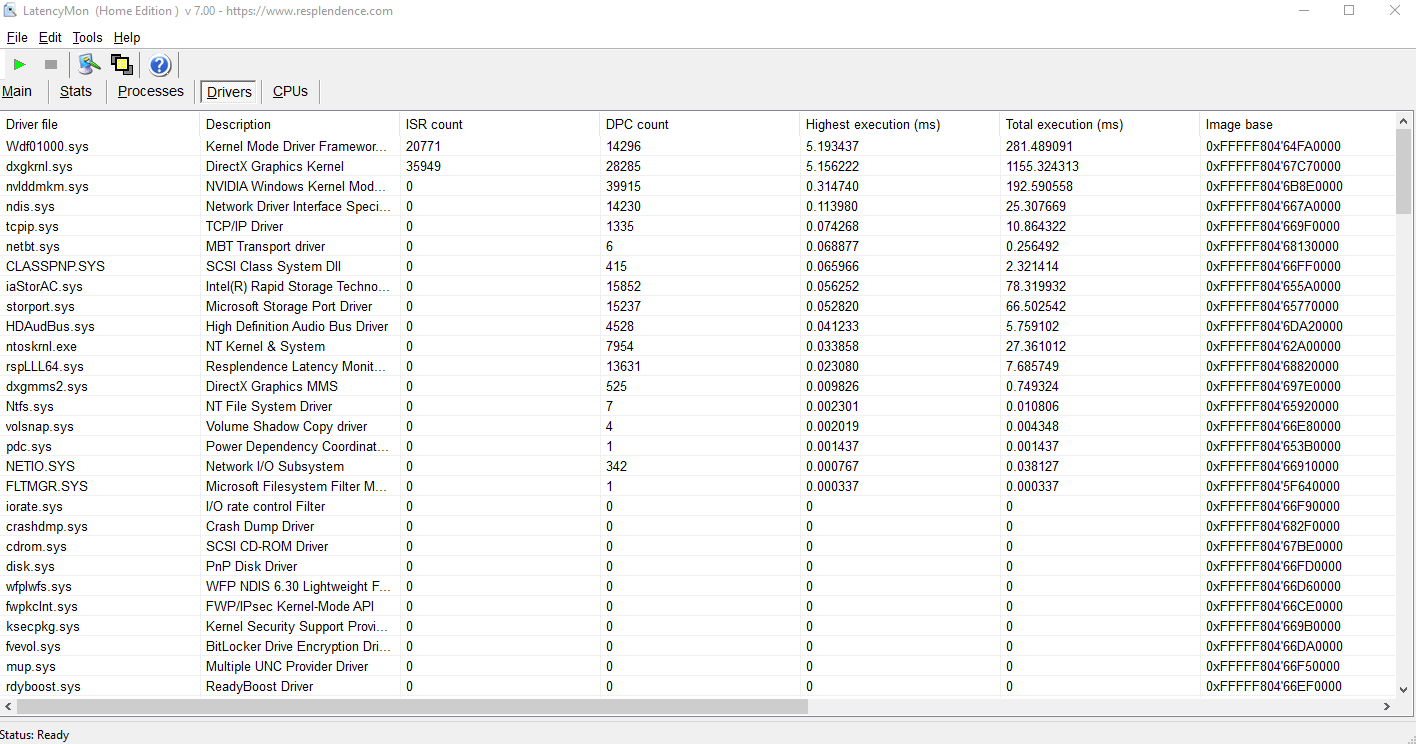Click the horizontal scrollbar thumb

point(412,706)
